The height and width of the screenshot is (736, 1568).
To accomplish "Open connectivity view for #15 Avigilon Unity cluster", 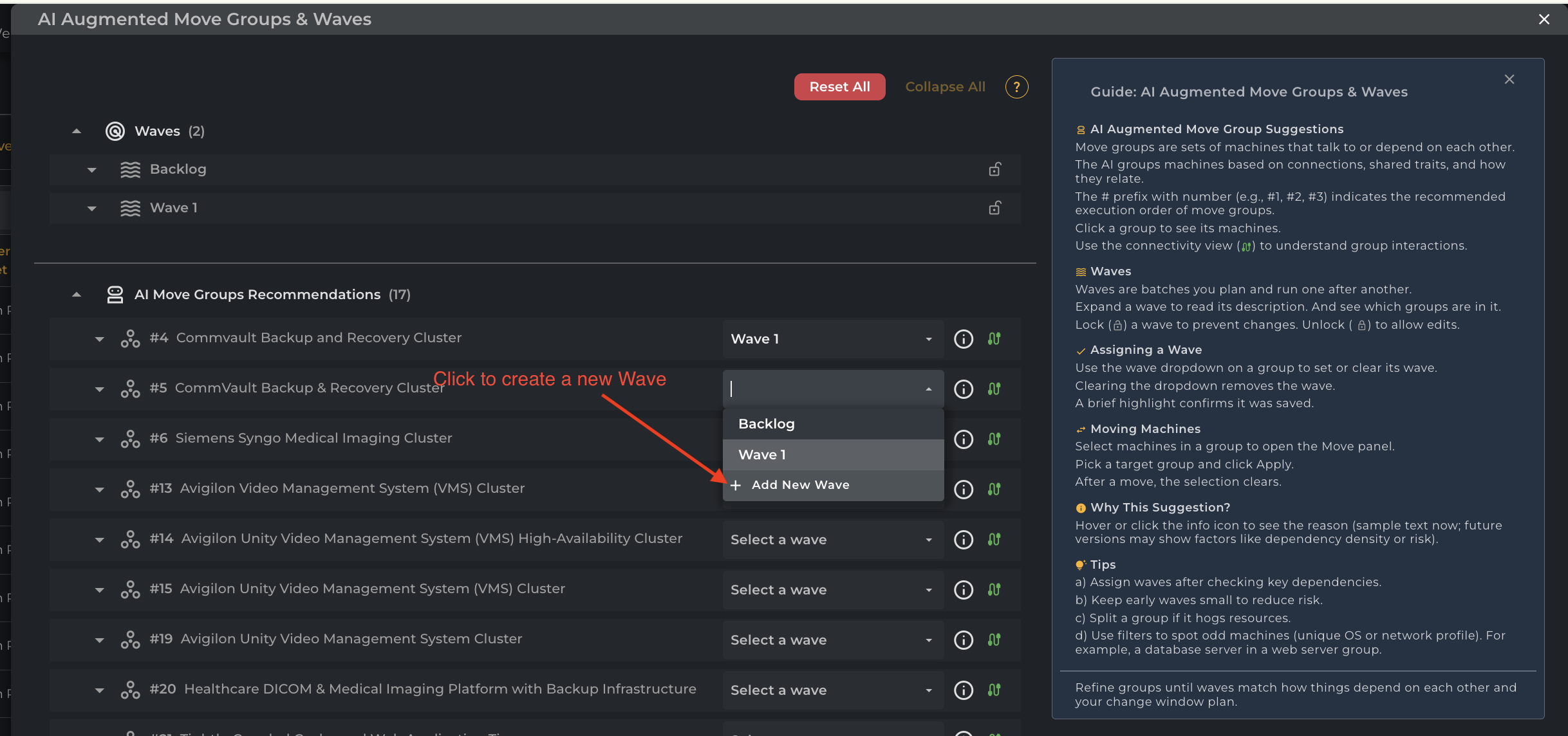I will coord(994,590).
